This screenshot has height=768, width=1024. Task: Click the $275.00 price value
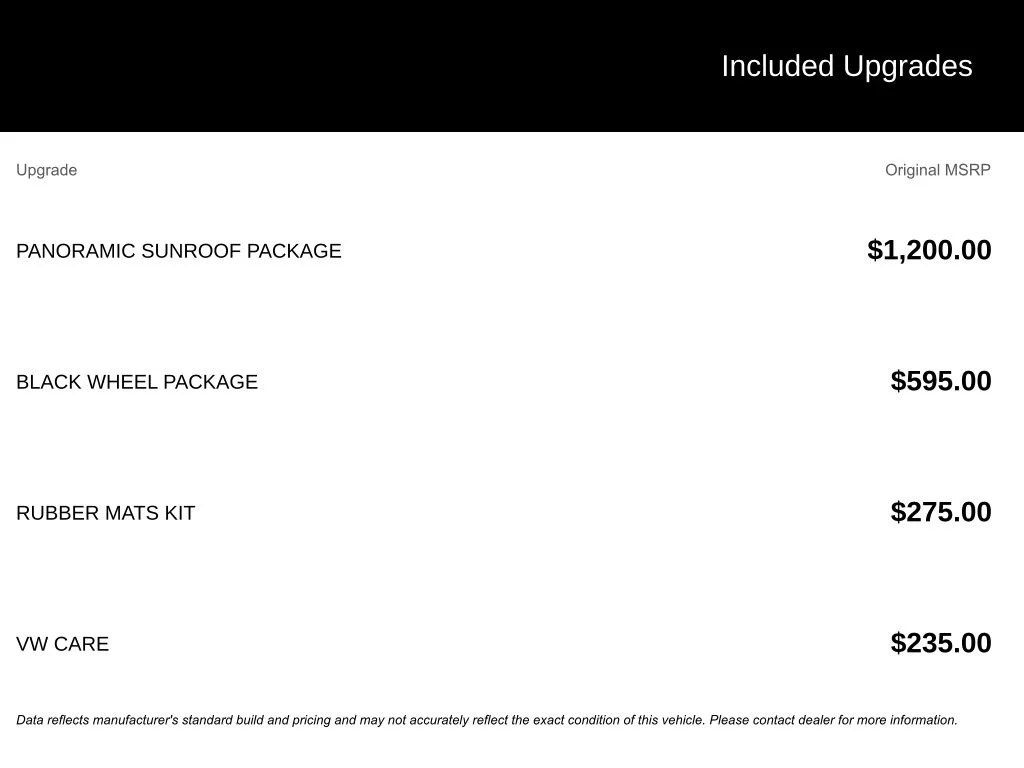point(941,513)
